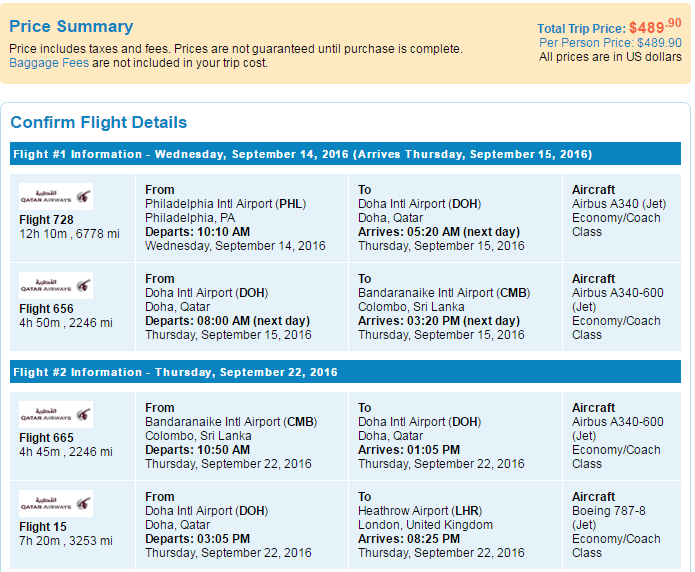Click Philadelphia Intl Airport (PHL) departure text
Image resolution: width=695 pixels, height=572 pixels.
click(226, 204)
